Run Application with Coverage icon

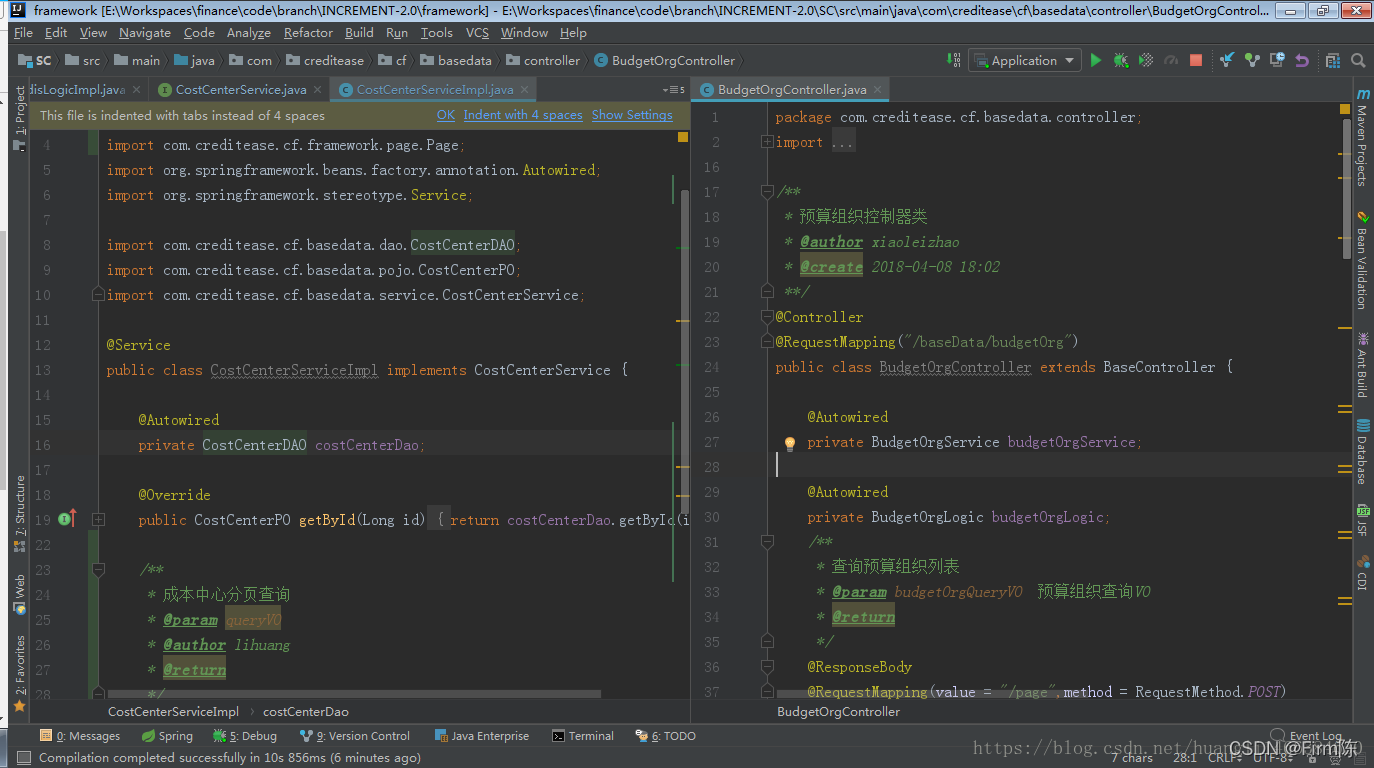coord(1146,60)
